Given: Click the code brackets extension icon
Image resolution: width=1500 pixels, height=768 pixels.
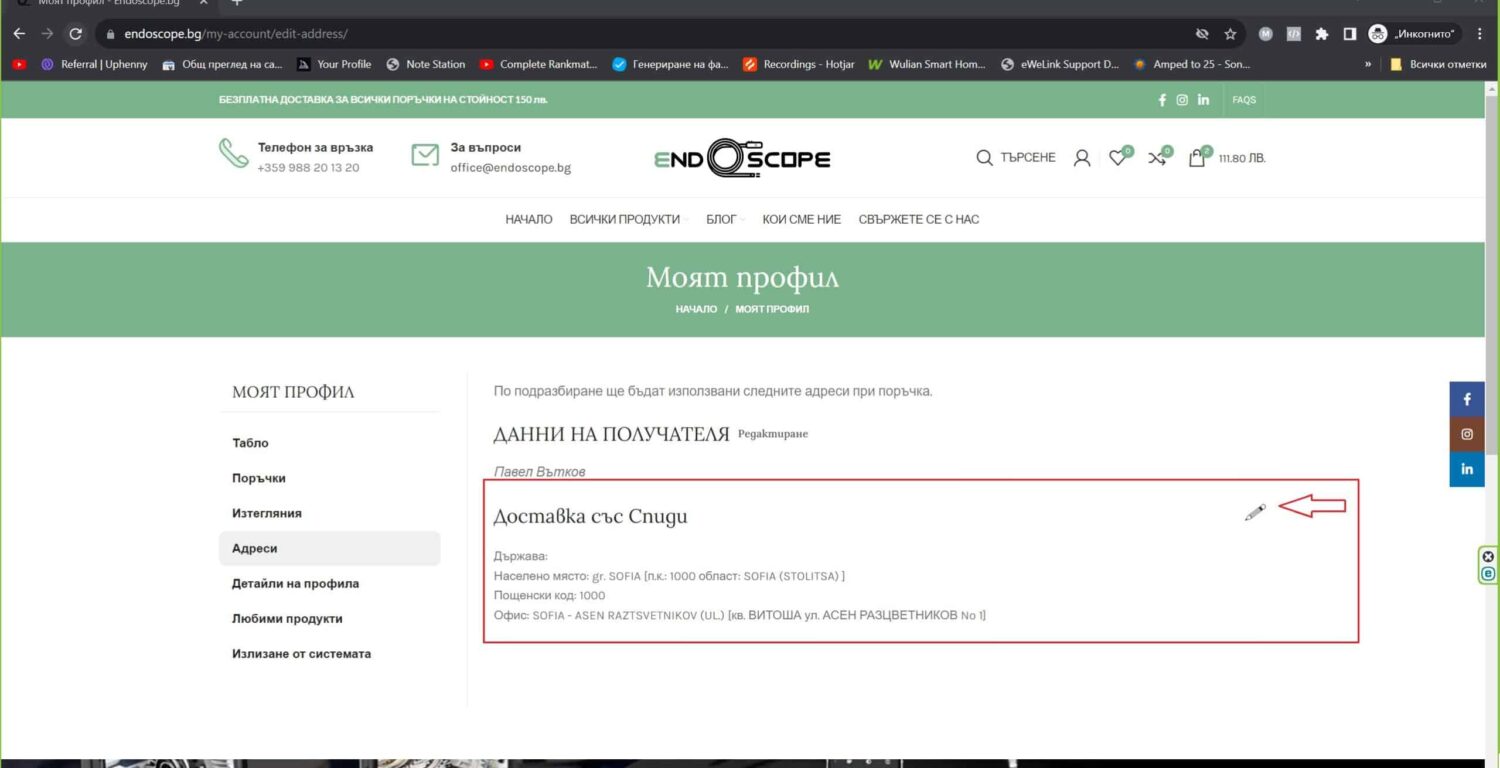Looking at the screenshot, I should coord(1293,34).
